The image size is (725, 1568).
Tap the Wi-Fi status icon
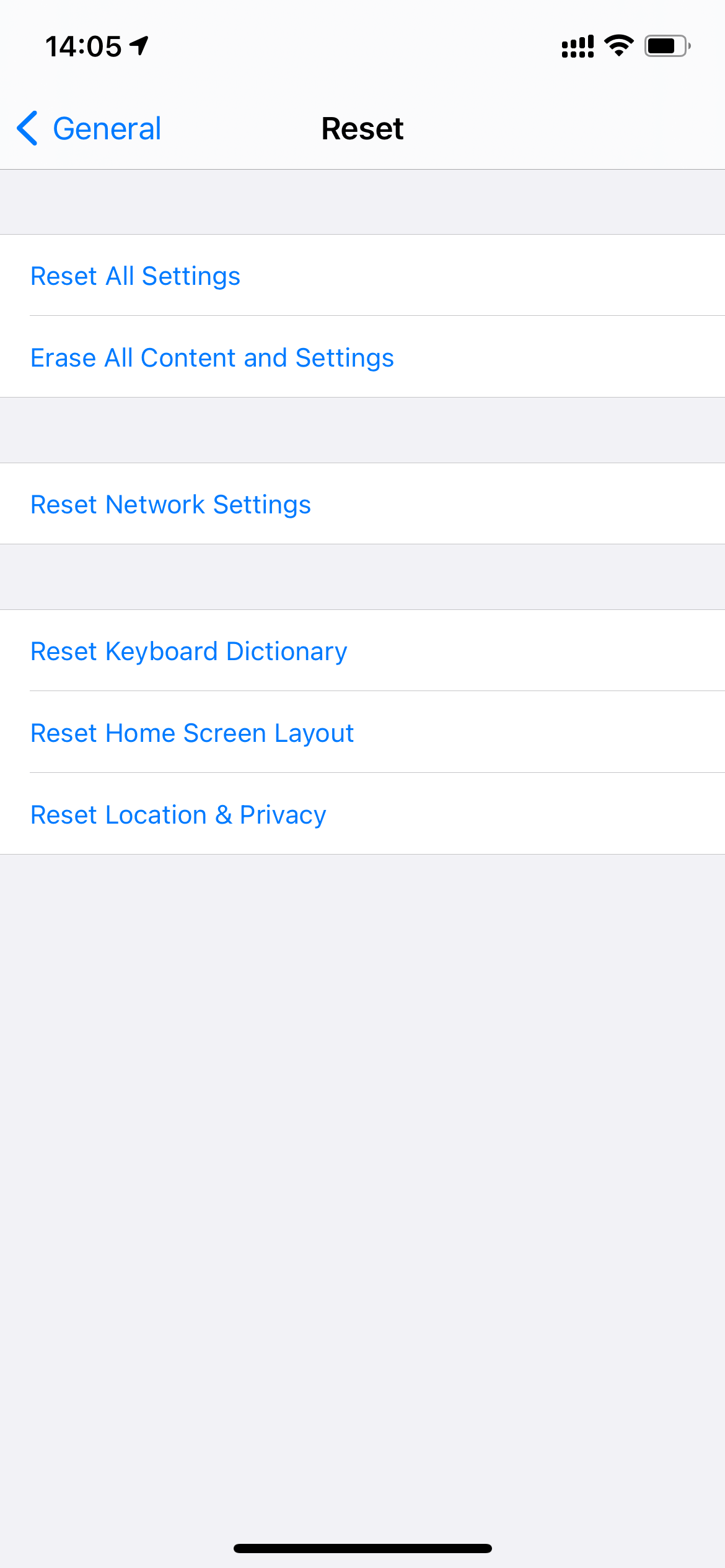click(x=618, y=46)
